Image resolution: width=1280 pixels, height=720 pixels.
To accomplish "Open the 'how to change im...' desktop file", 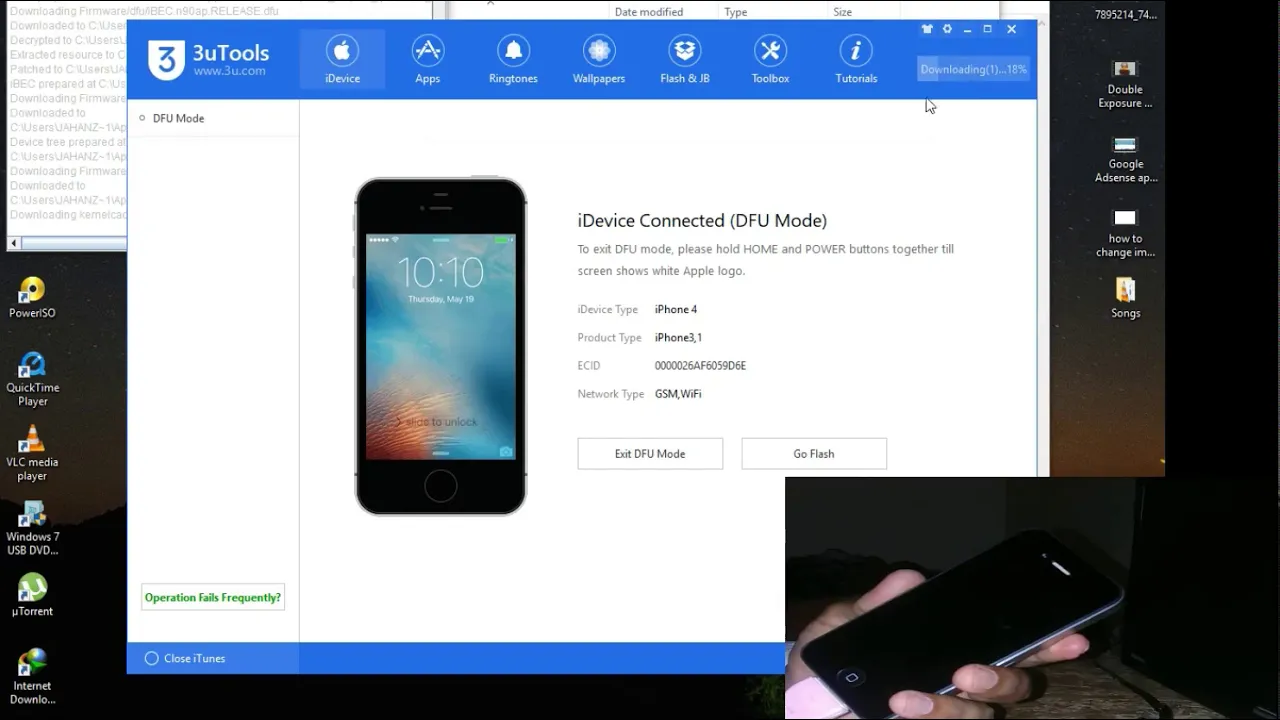I will coord(1125,233).
